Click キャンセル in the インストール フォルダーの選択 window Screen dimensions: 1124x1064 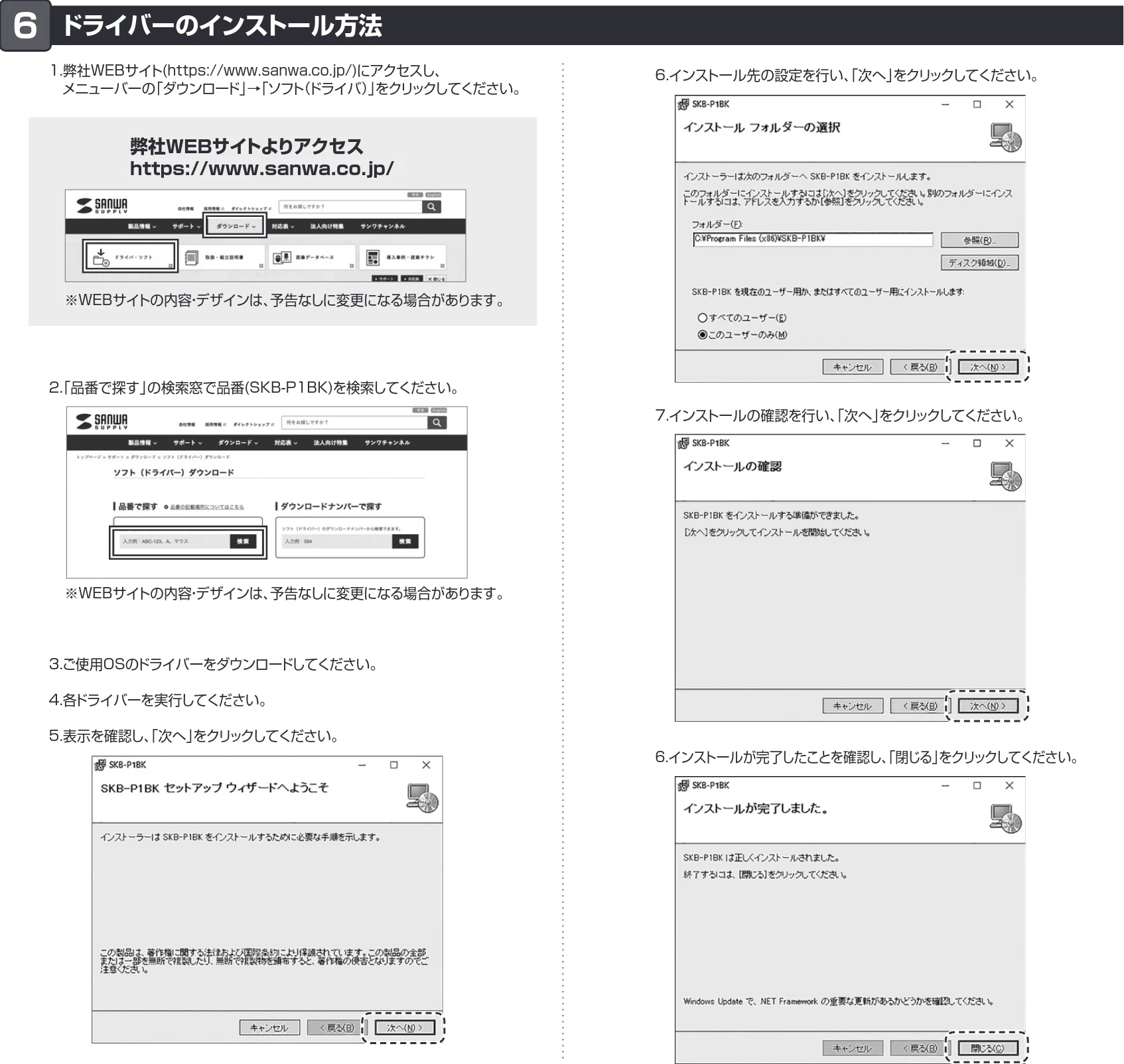pos(853,367)
